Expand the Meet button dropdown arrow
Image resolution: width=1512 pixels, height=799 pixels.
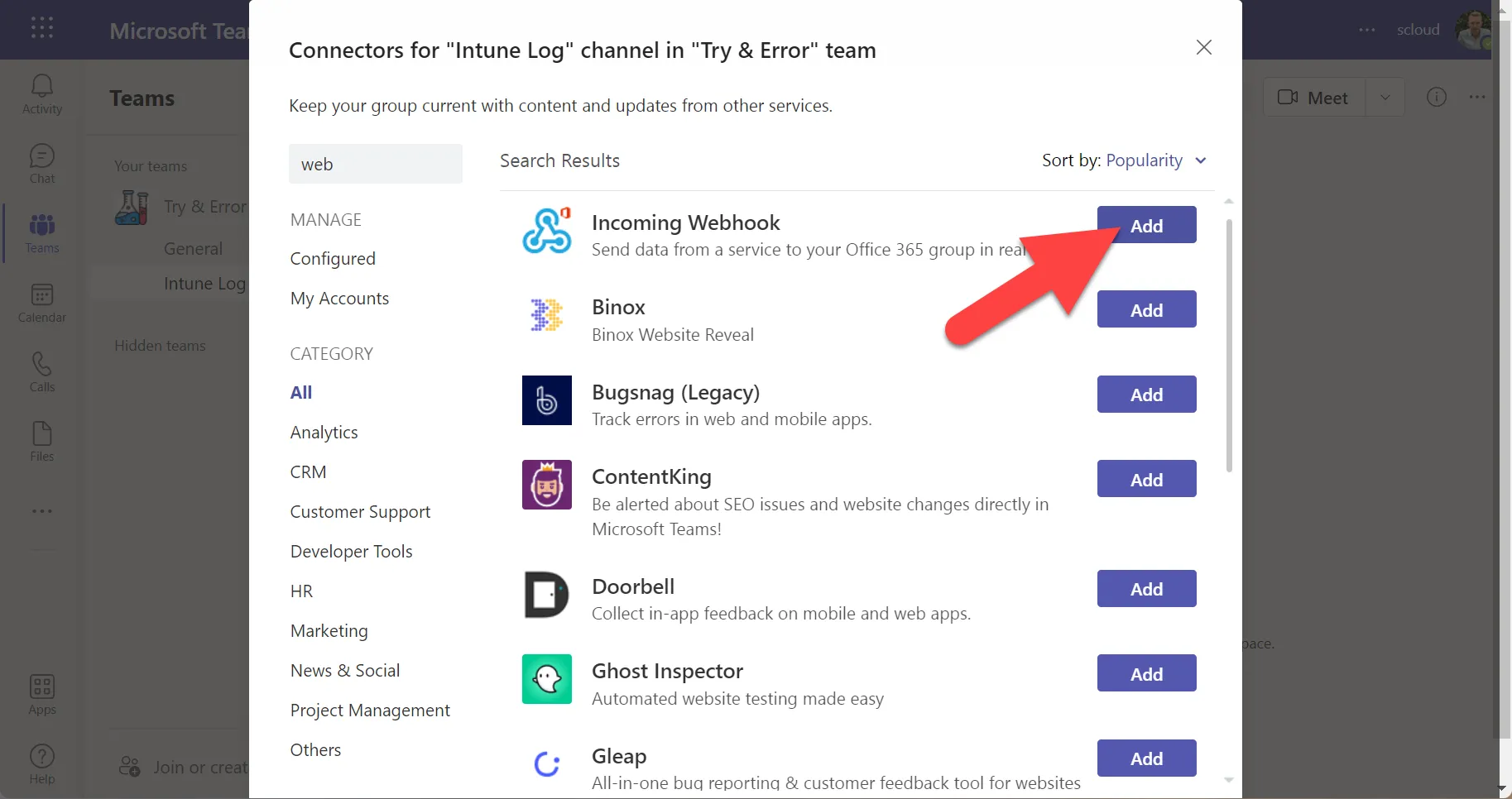[1385, 98]
